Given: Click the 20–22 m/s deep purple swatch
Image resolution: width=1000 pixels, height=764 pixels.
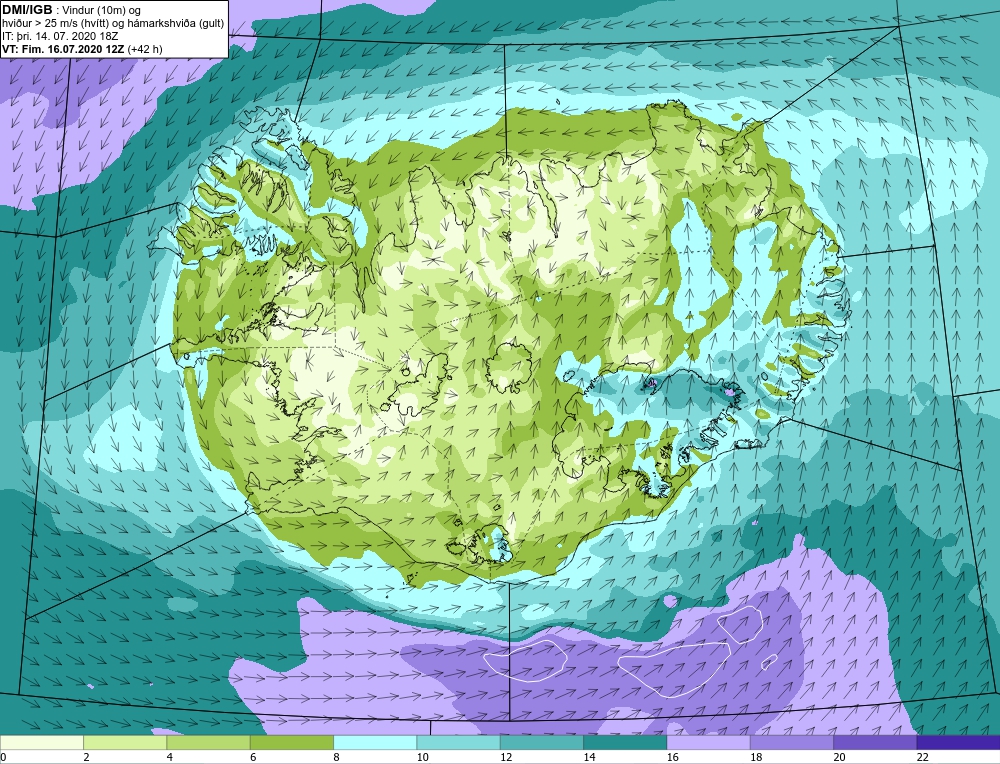Looking at the screenshot, I should point(875,743).
